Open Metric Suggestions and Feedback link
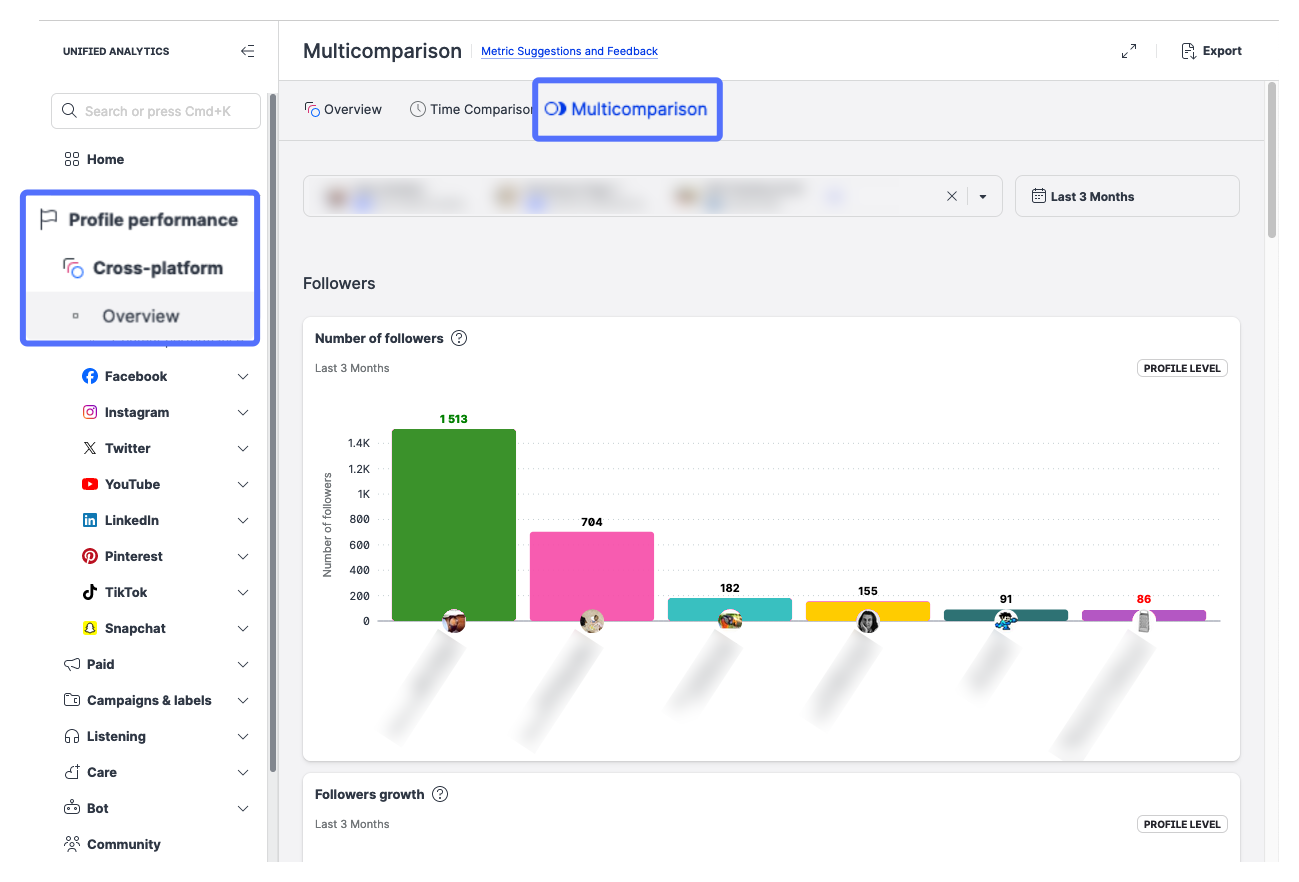The height and width of the screenshot is (882, 1299). [x=569, y=51]
